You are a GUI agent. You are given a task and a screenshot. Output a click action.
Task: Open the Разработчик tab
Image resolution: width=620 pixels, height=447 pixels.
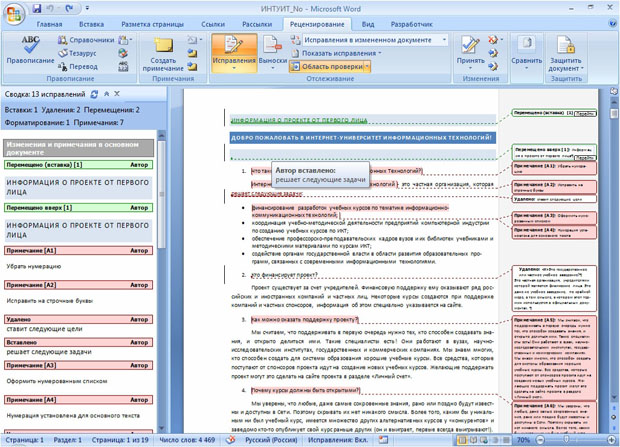pyautogui.click(x=412, y=24)
